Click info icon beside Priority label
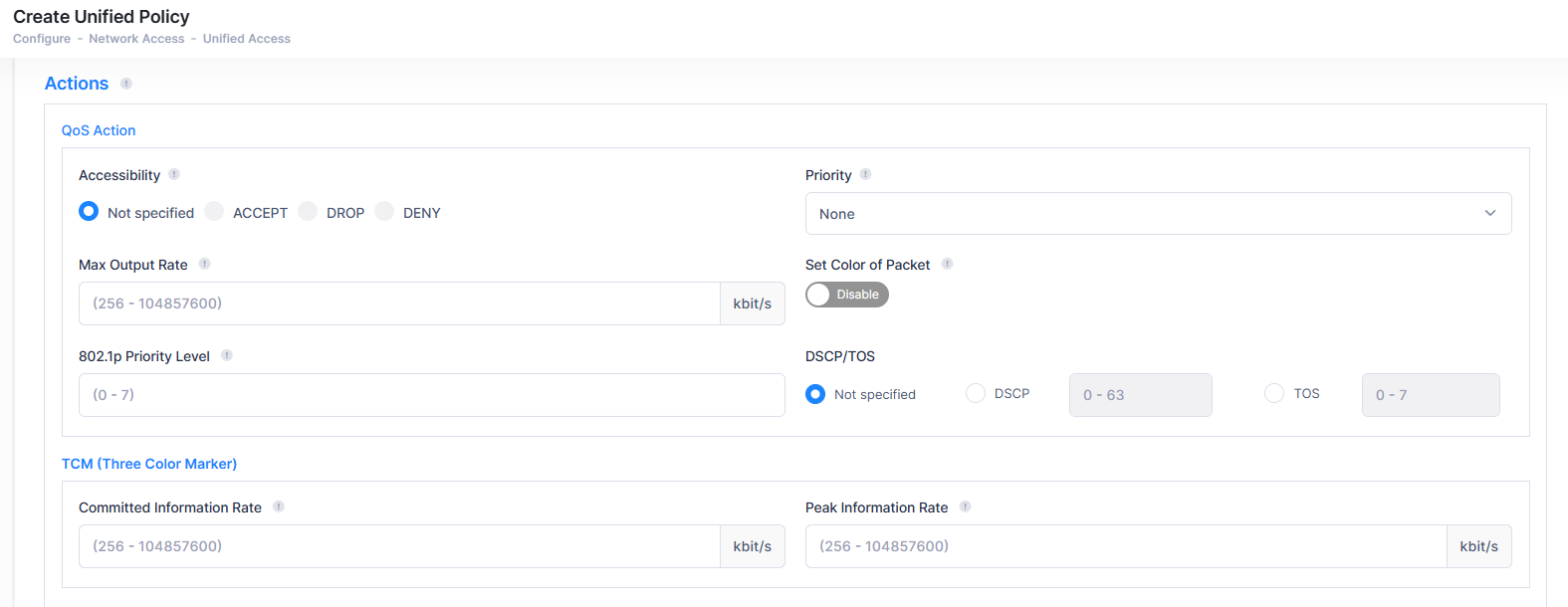The height and width of the screenshot is (607, 1568). pyautogui.click(x=865, y=174)
